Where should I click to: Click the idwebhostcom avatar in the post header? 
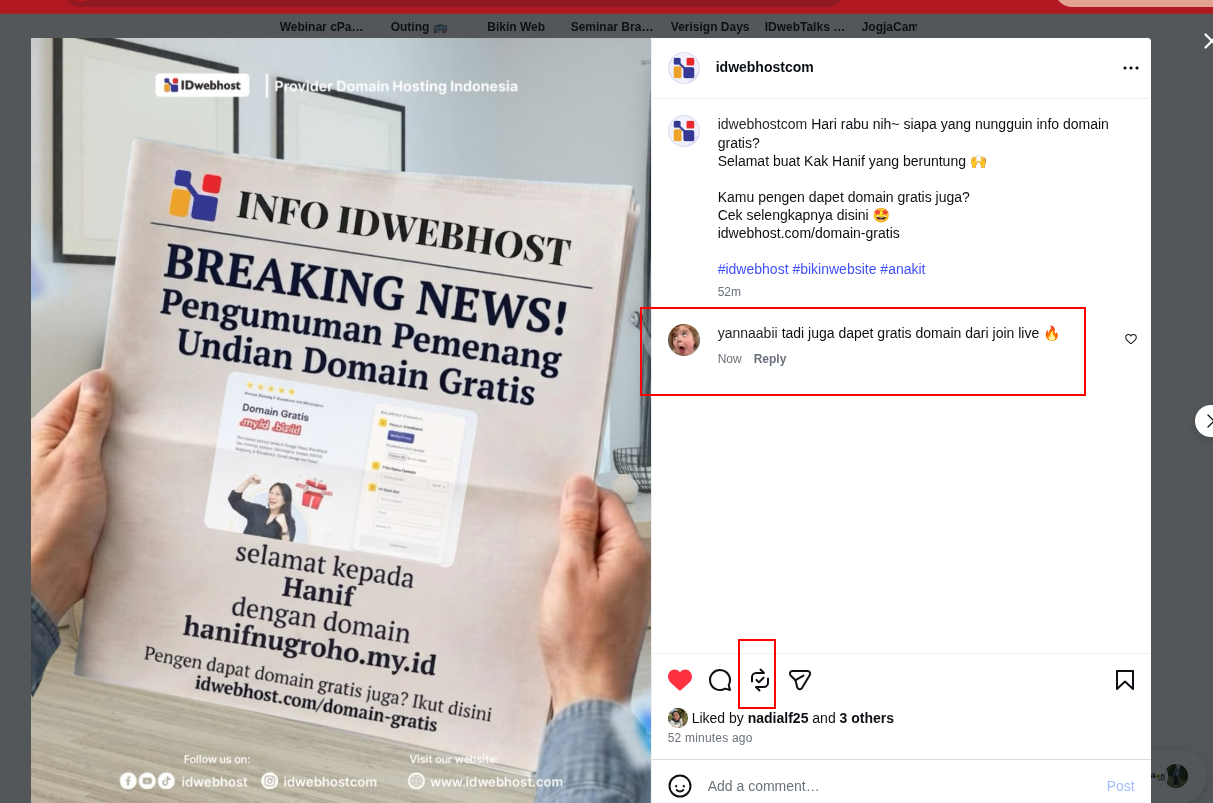684,68
